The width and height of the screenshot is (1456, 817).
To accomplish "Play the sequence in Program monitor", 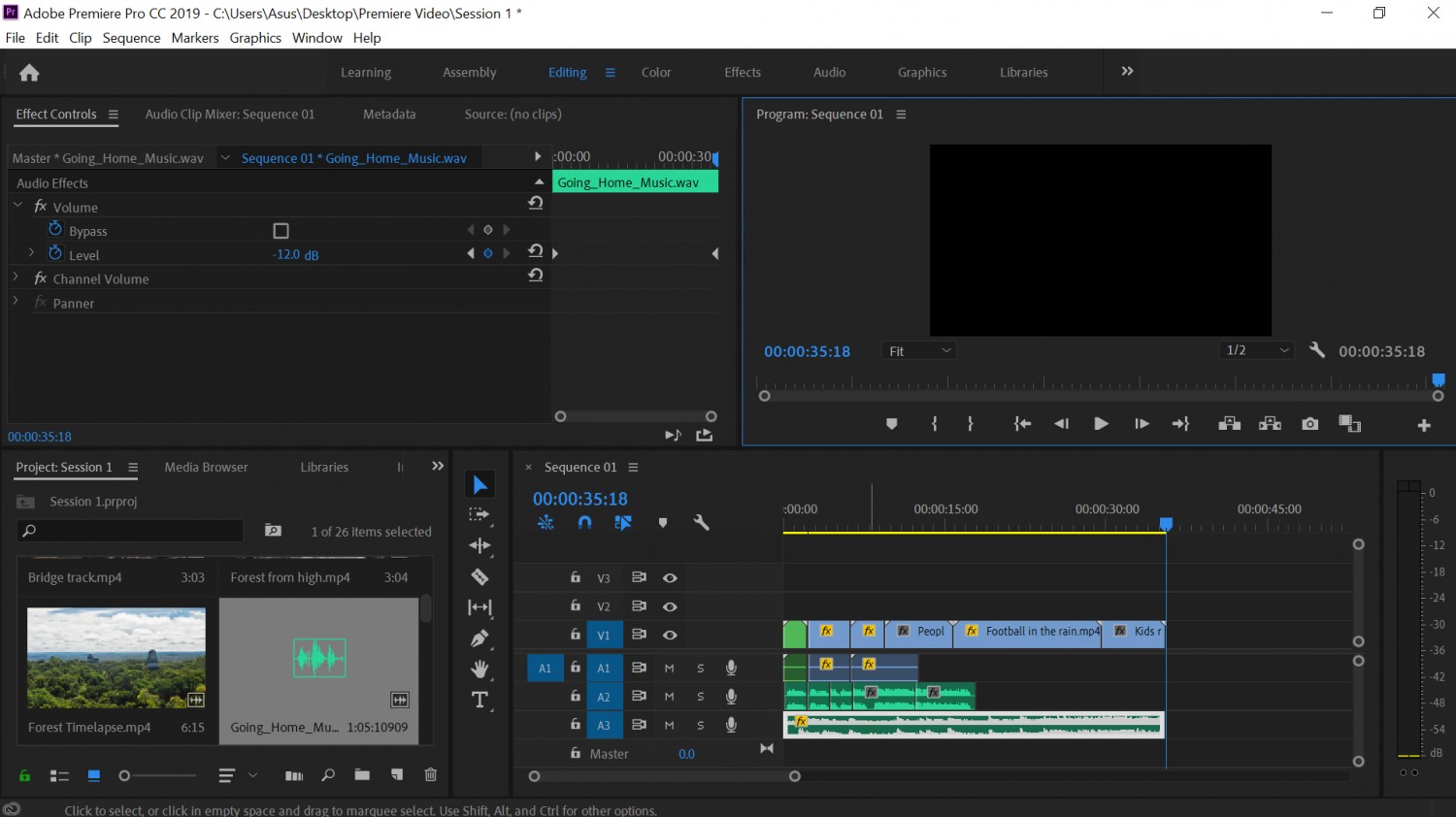I will (1101, 424).
